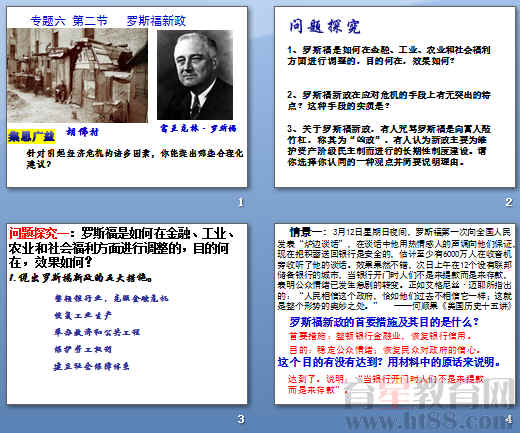This screenshot has width=520, height=433.
Task: Click question 1 text on slide 2
Action: [x=389, y=55]
